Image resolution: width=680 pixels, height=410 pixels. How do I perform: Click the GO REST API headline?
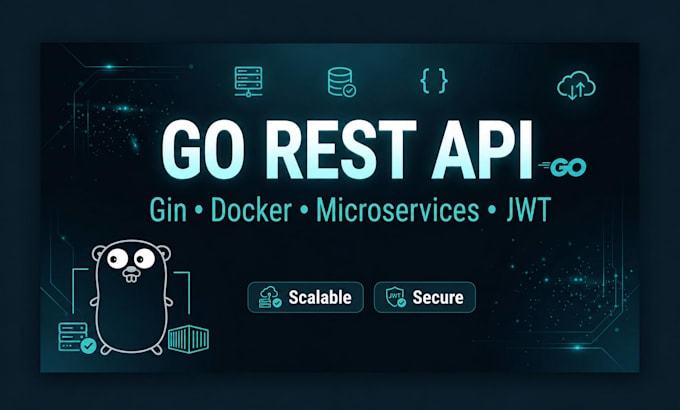347,150
